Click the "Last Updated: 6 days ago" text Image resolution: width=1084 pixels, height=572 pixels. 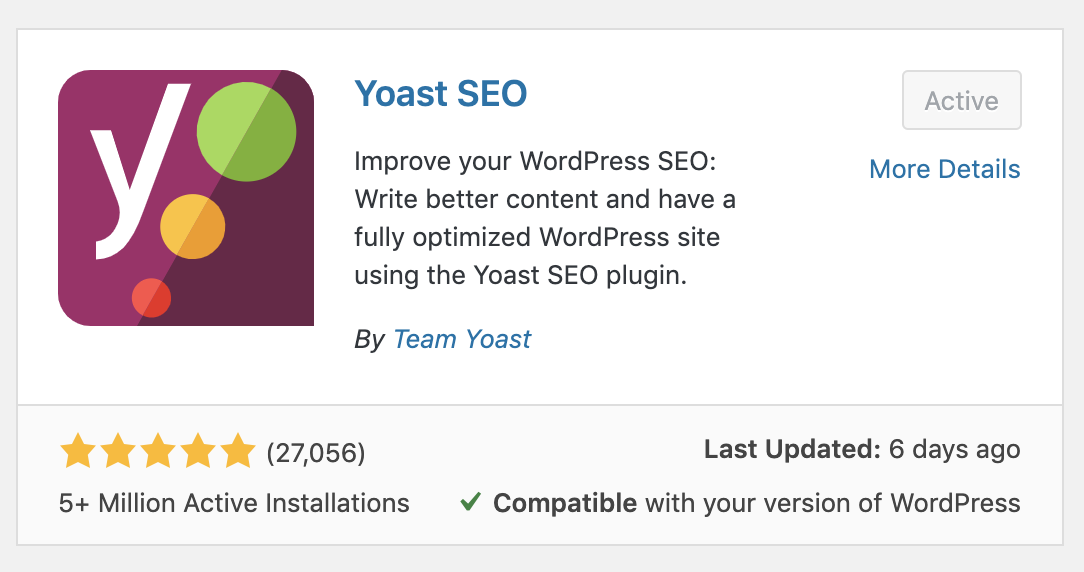click(862, 450)
